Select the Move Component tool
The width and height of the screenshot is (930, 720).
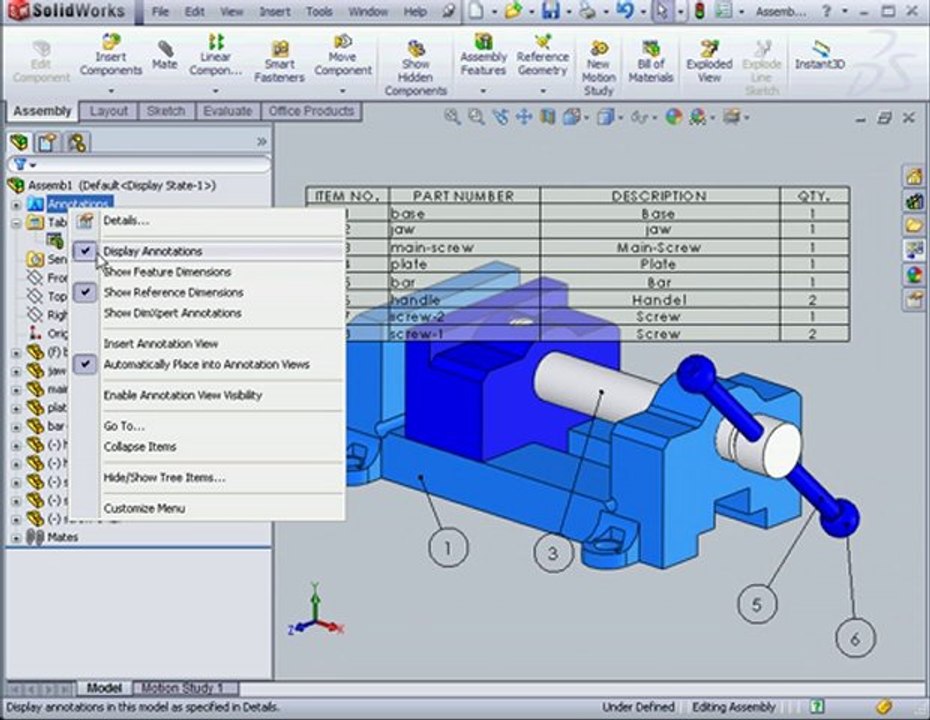coord(343,55)
